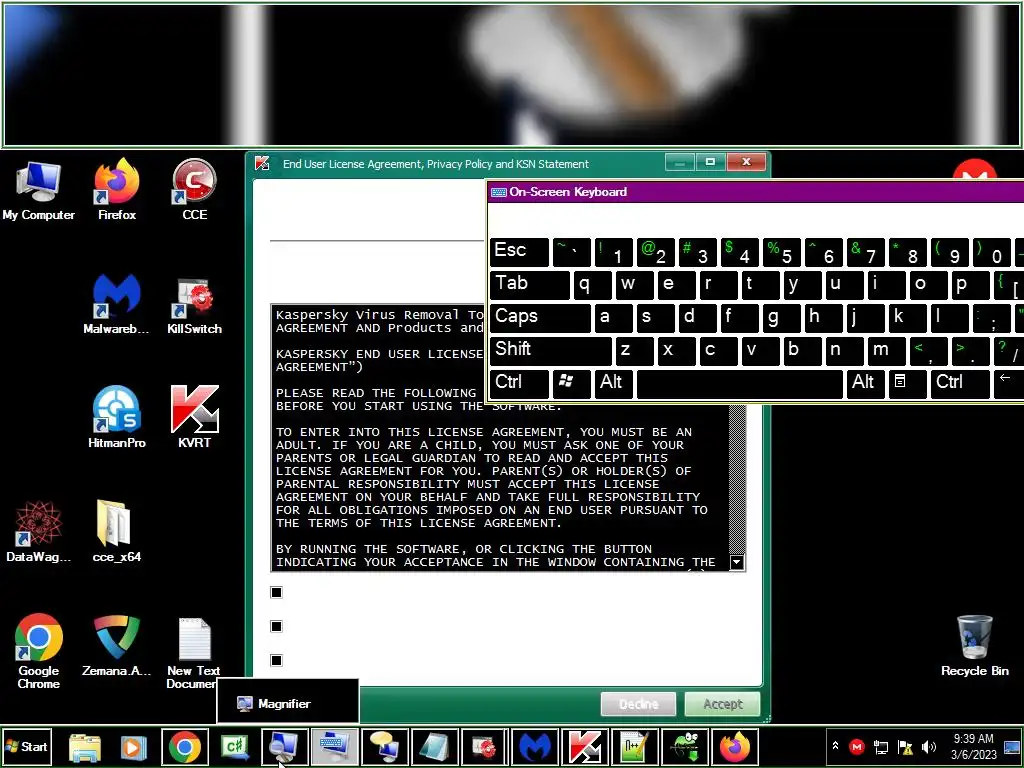1024x768 pixels.
Task: Click the 'z' key on keyboard
Action: click(x=634, y=351)
